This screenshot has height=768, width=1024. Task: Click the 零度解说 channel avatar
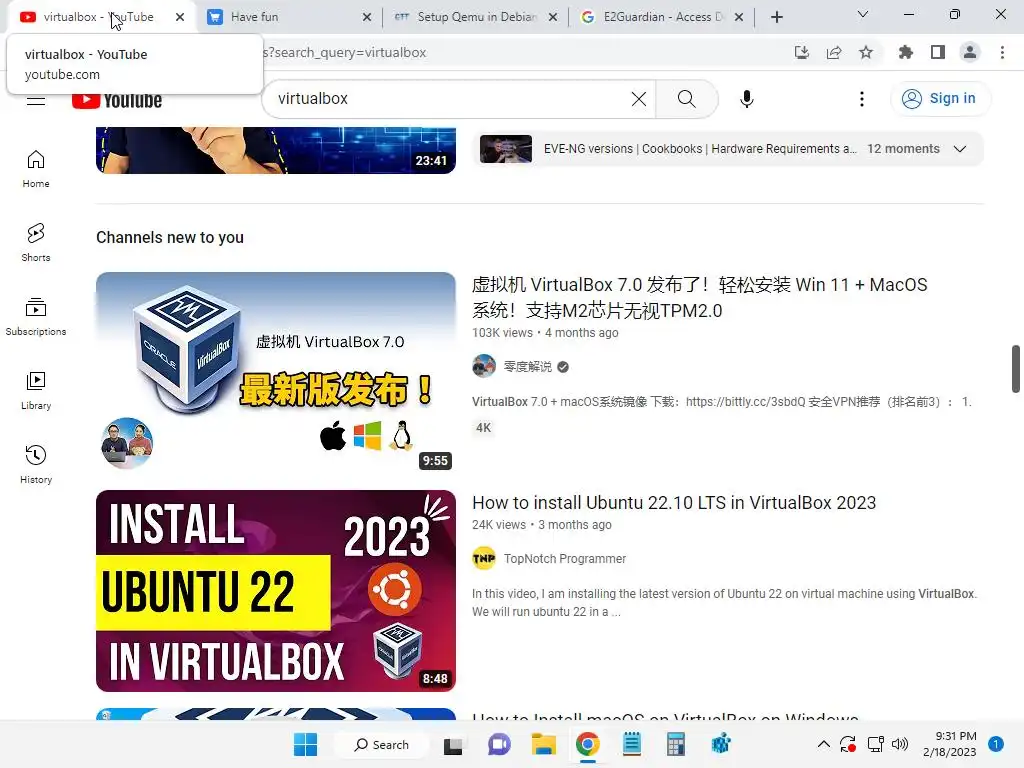[x=484, y=366]
